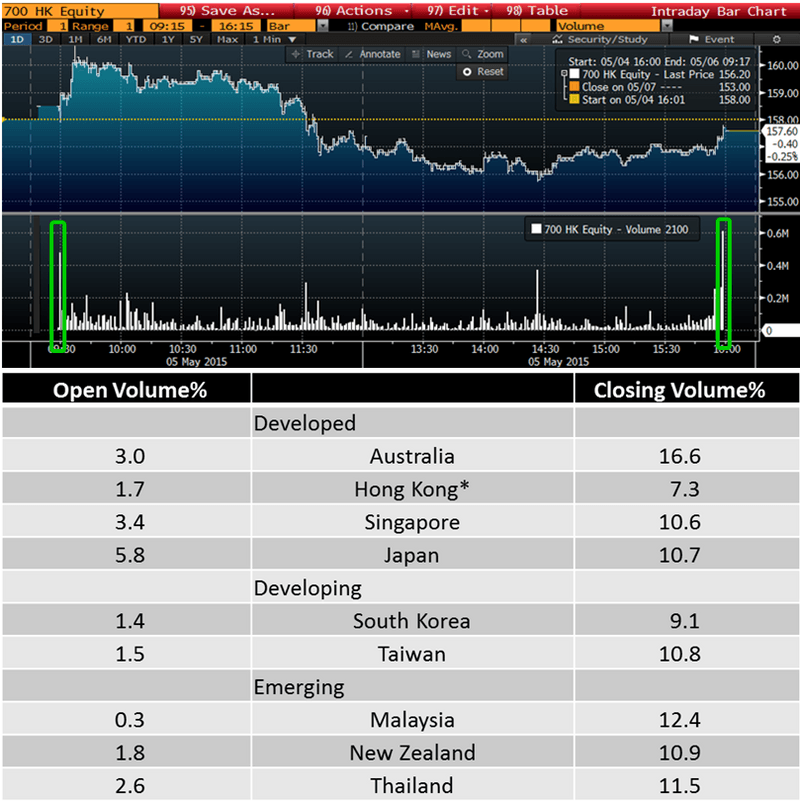Toggle 700 HK Equity Volume legend checkbox
The height and width of the screenshot is (801, 800).
pyautogui.click(x=535, y=229)
